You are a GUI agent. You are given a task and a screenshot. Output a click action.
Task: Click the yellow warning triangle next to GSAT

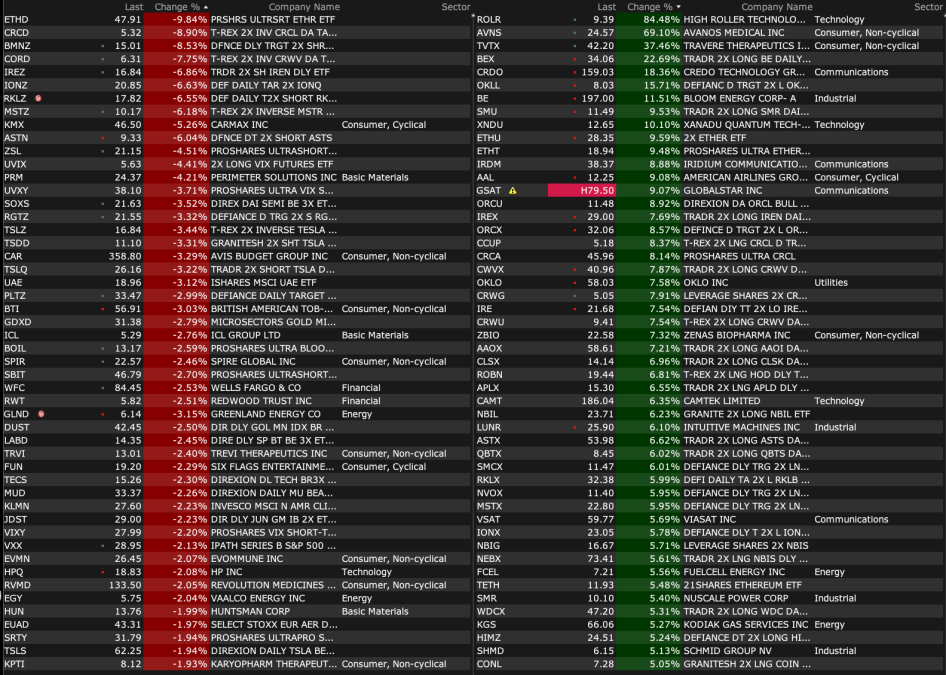[x=513, y=190]
